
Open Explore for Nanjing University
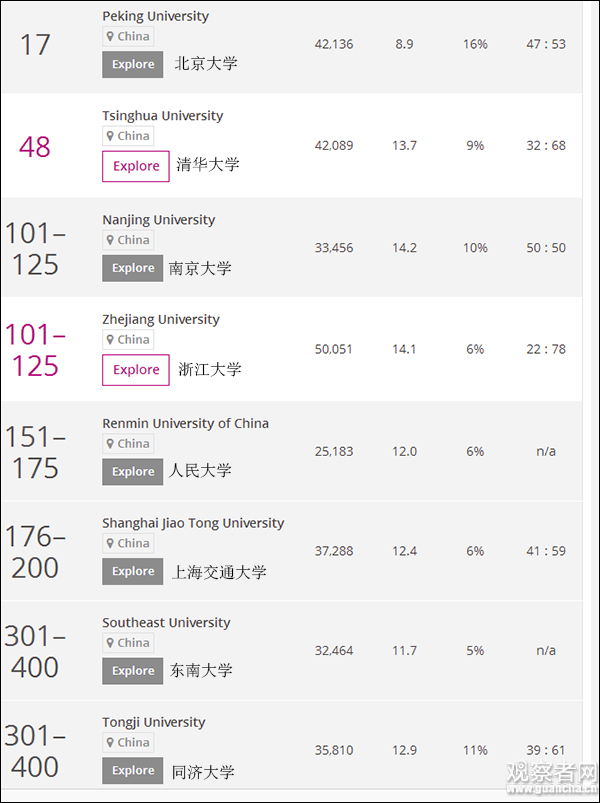132,268
